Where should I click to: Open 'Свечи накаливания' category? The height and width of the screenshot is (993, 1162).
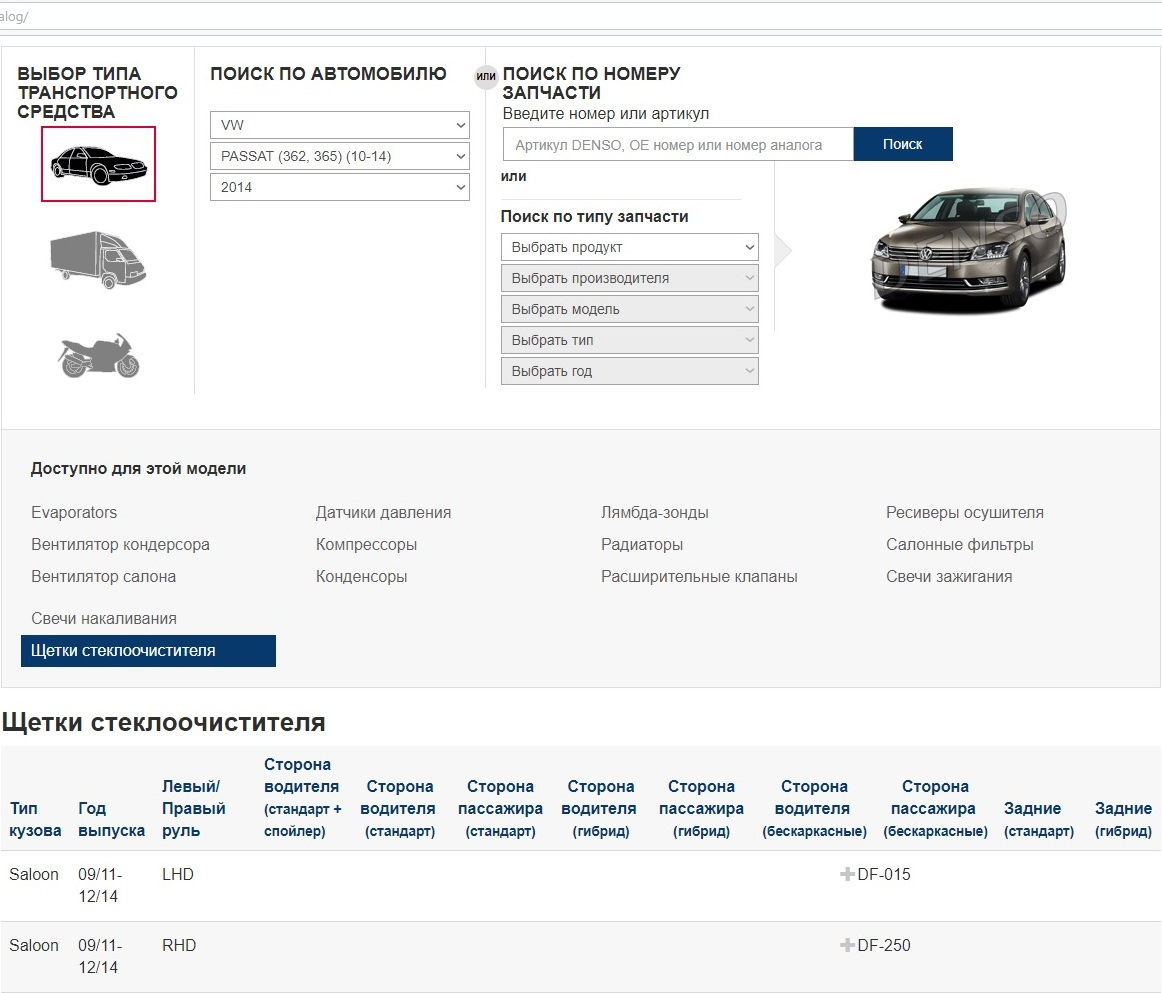(104, 619)
